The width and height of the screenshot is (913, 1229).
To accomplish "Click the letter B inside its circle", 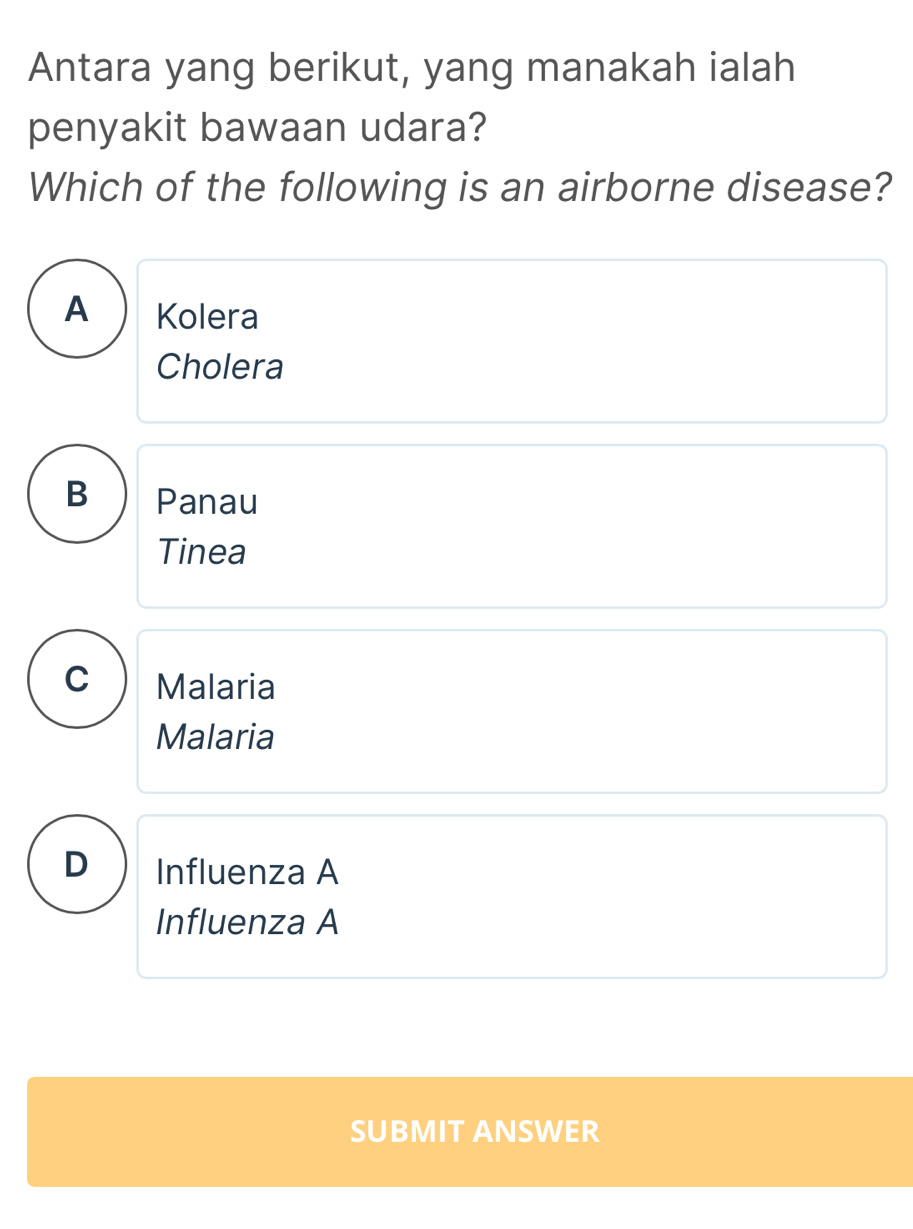I will 76,495.
